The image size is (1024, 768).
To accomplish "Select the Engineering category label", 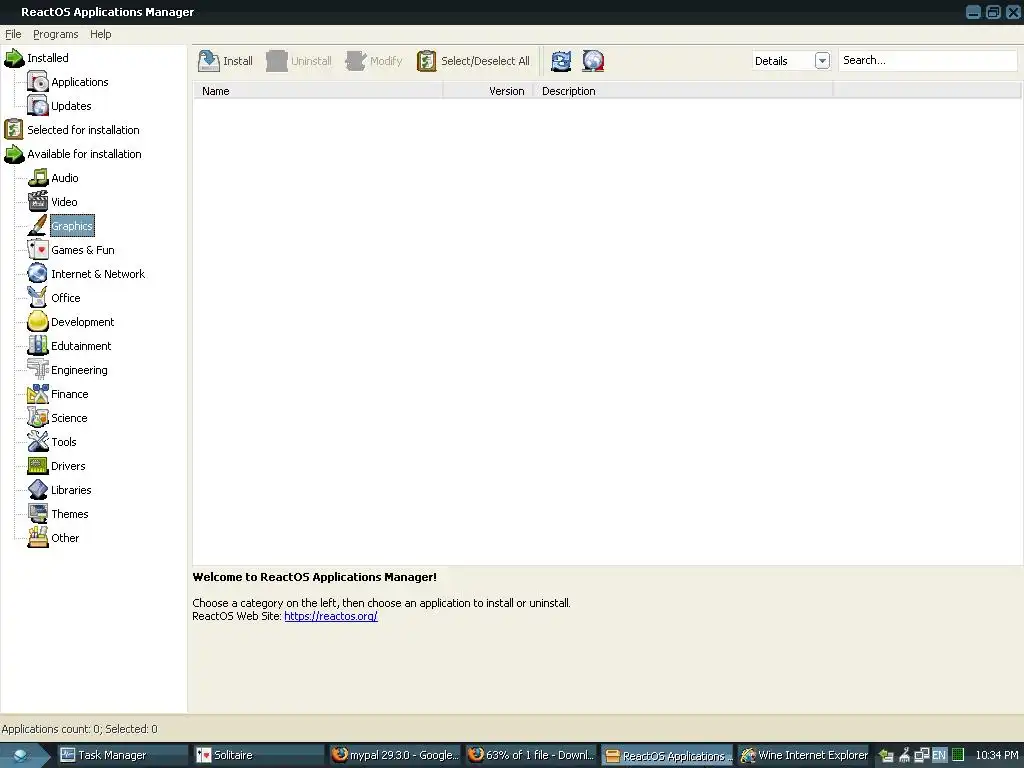I will (79, 370).
